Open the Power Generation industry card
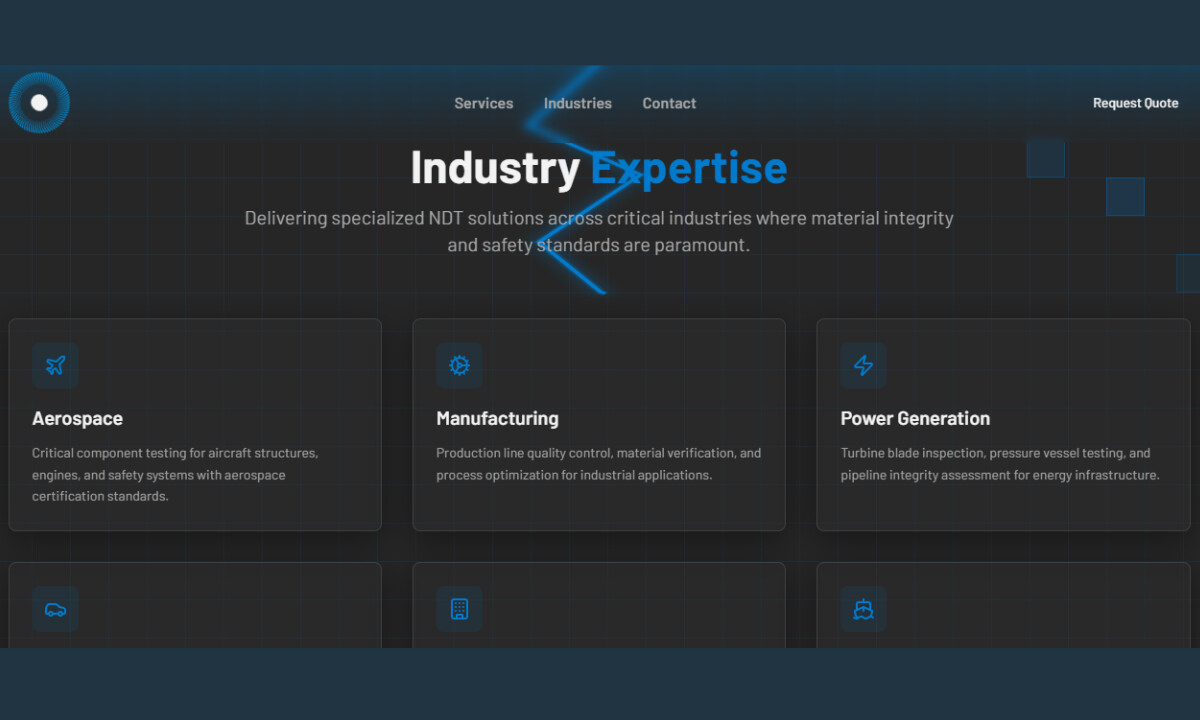This screenshot has height=720, width=1200. pyautogui.click(x=1003, y=424)
